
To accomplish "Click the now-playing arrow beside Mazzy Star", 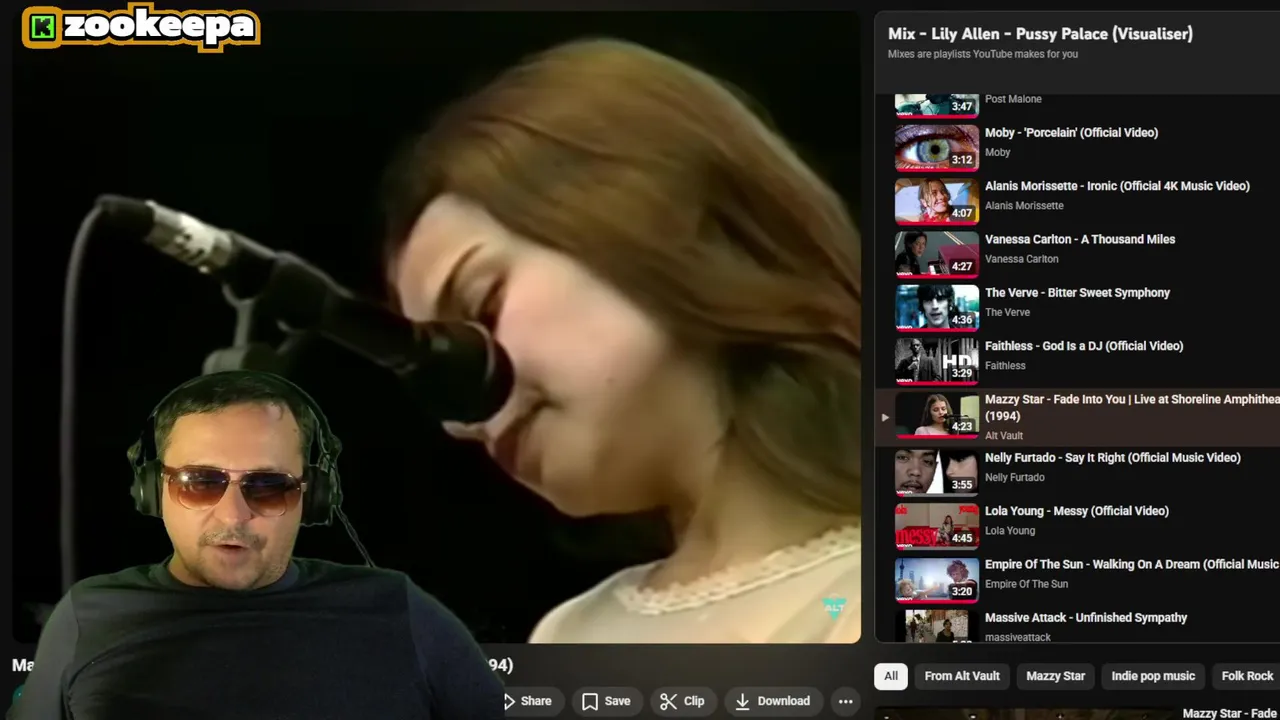I will (x=884, y=417).
